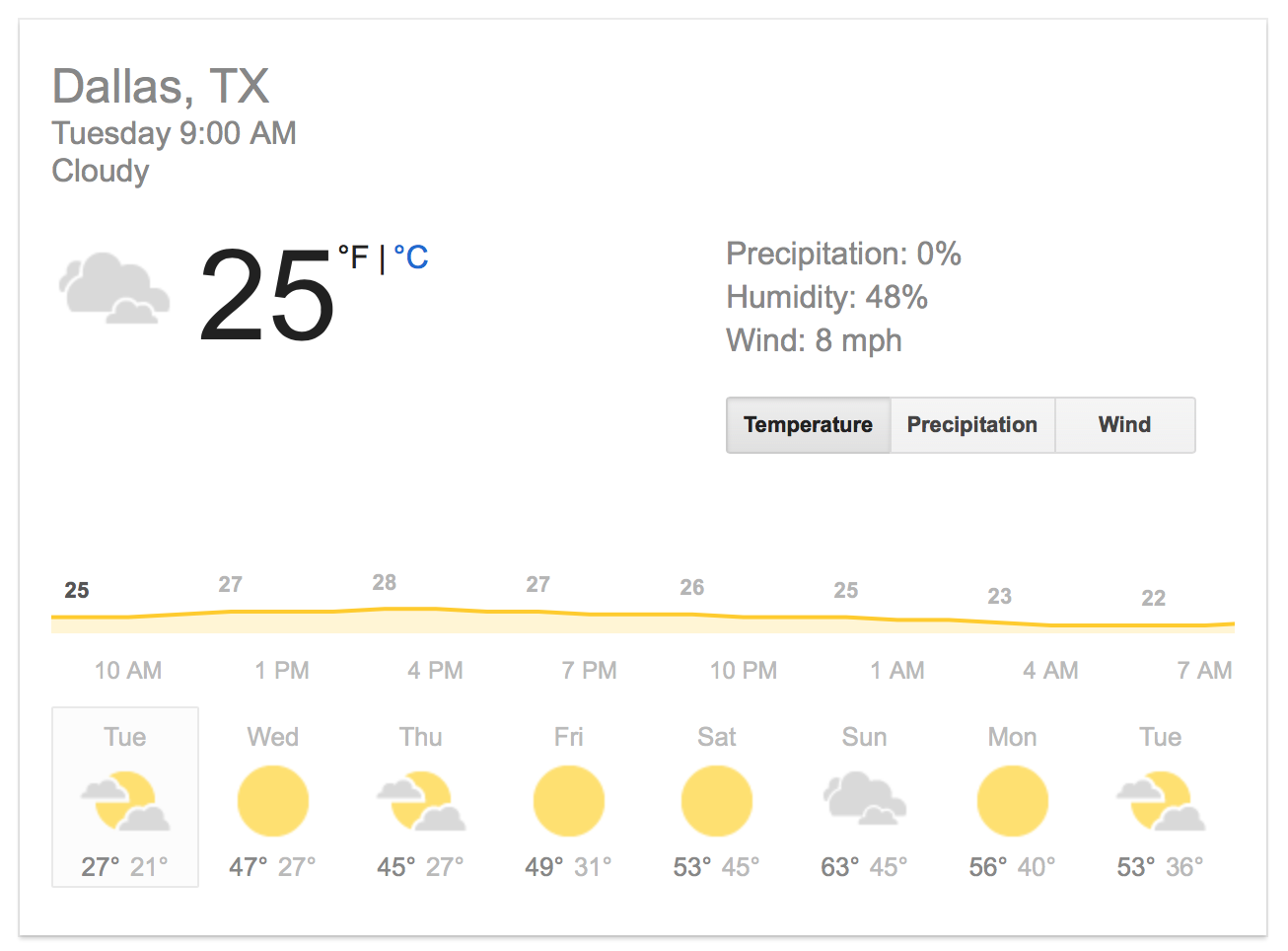Select the 10 PM hourly marker

coord(744,671)
